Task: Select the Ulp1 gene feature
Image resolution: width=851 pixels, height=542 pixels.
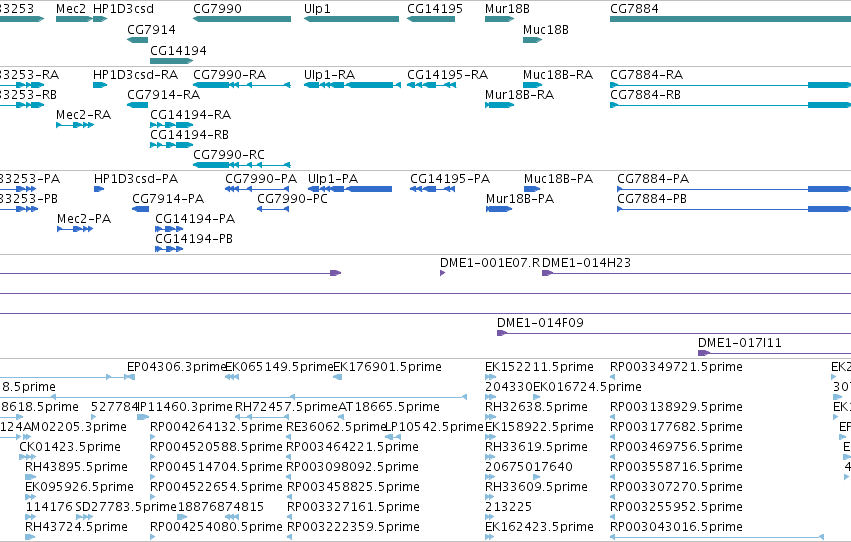Action: pos(351,19)
